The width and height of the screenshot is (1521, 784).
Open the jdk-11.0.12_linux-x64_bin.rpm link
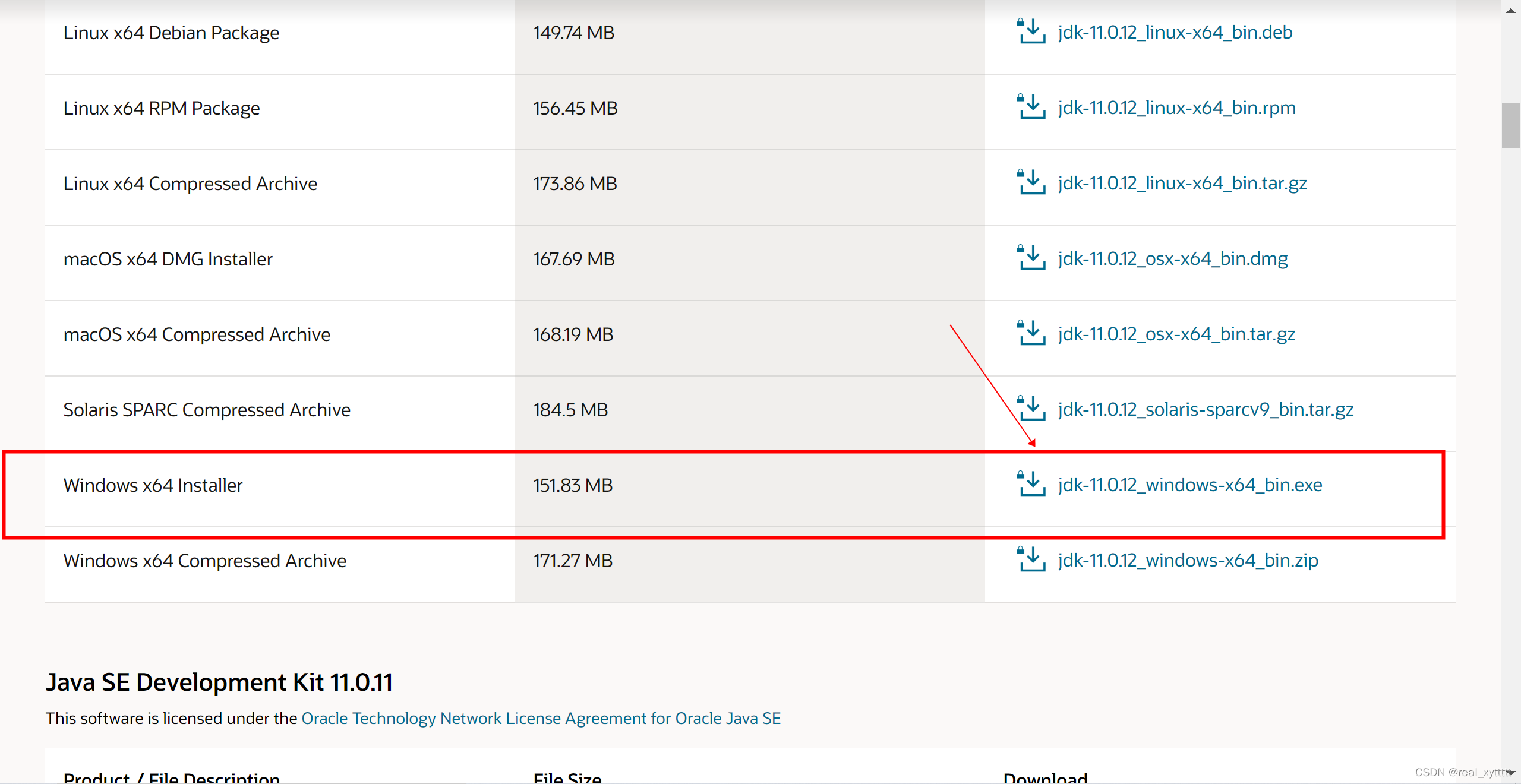(x=1176, y=108)
